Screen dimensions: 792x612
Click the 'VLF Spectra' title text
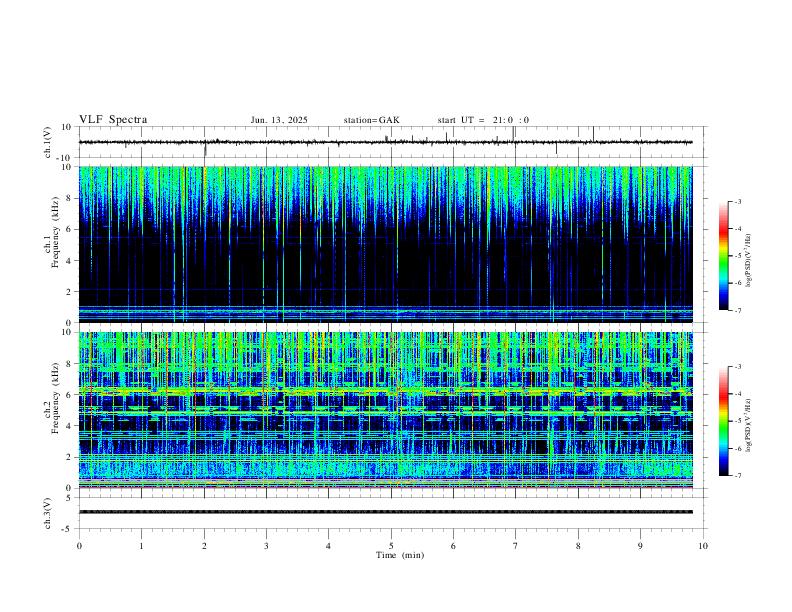tap(113, 120)
